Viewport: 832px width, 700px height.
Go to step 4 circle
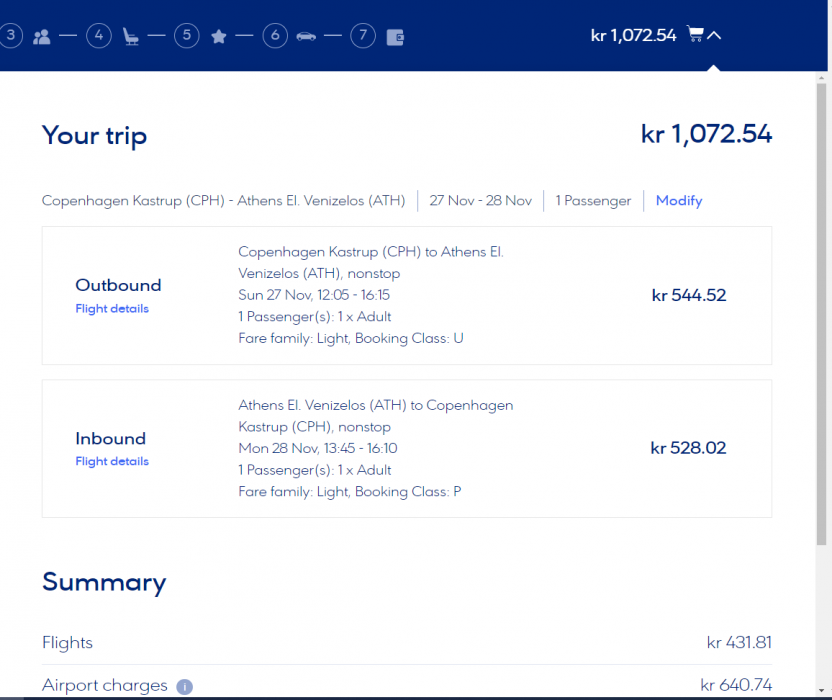pyautogui.click(x=98, y=37)
